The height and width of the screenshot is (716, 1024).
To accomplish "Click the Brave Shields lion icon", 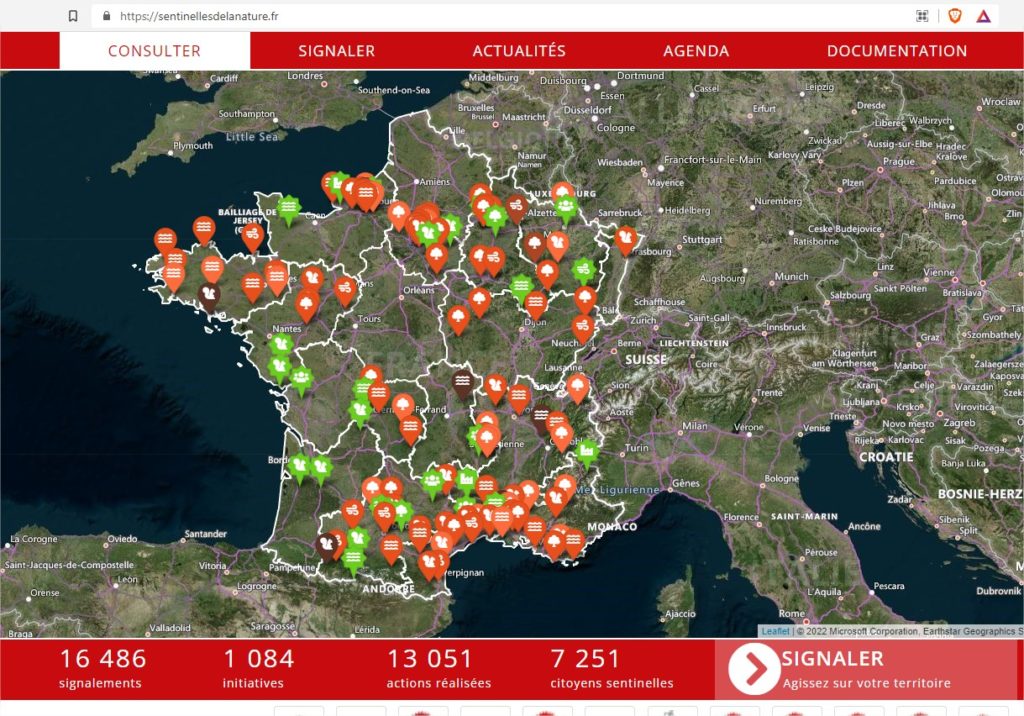I will [x=954, y=16].
